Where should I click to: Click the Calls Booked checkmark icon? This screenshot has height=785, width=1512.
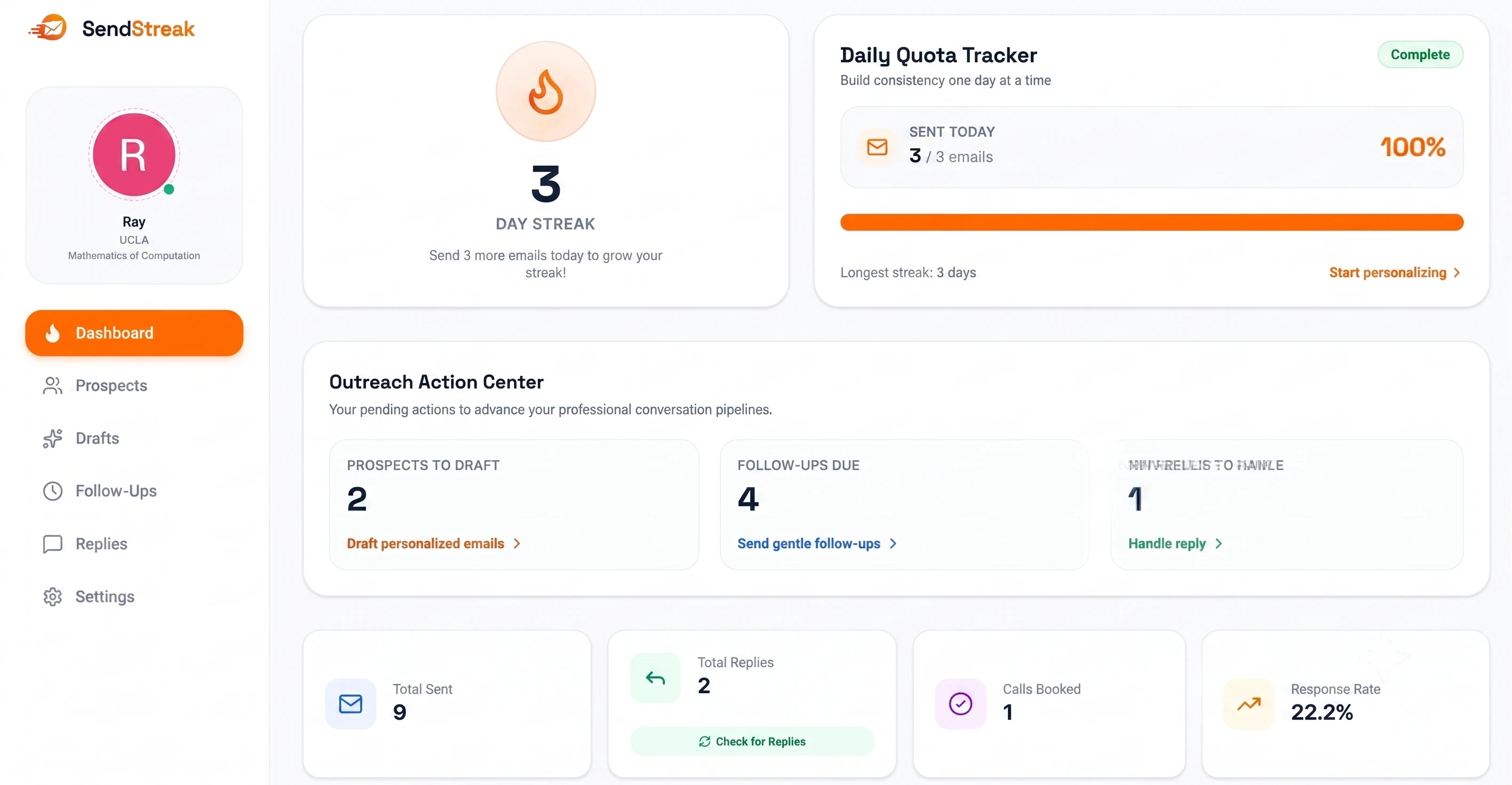[x=960, y=703]
